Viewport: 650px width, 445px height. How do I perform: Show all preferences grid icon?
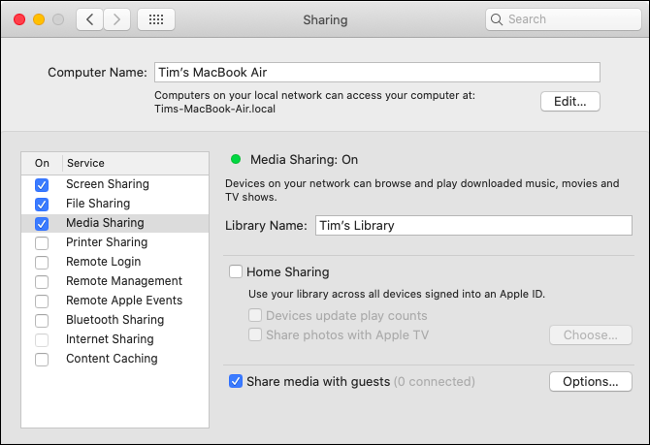click(156, 19)
